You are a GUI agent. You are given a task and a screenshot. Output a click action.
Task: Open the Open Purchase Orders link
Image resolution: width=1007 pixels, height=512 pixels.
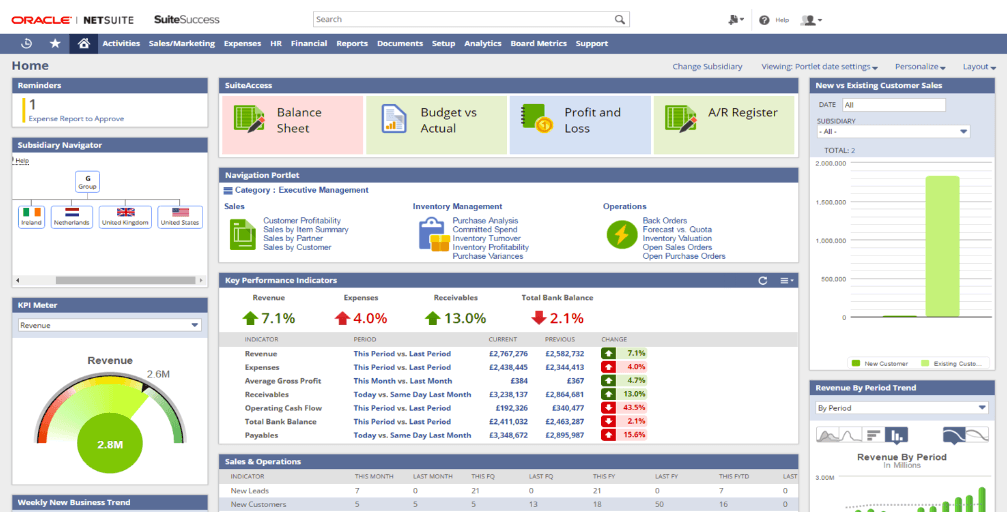click(x=684, y=256)
